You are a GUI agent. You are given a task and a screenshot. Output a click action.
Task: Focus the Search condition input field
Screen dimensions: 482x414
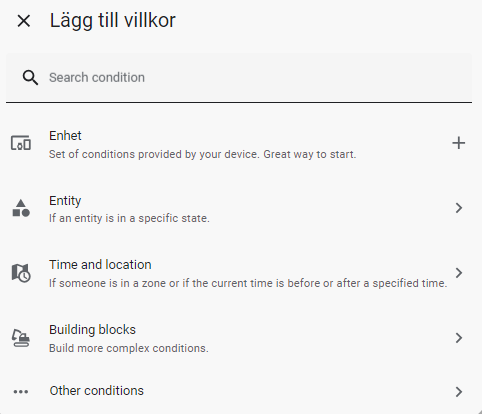(239, 78)
